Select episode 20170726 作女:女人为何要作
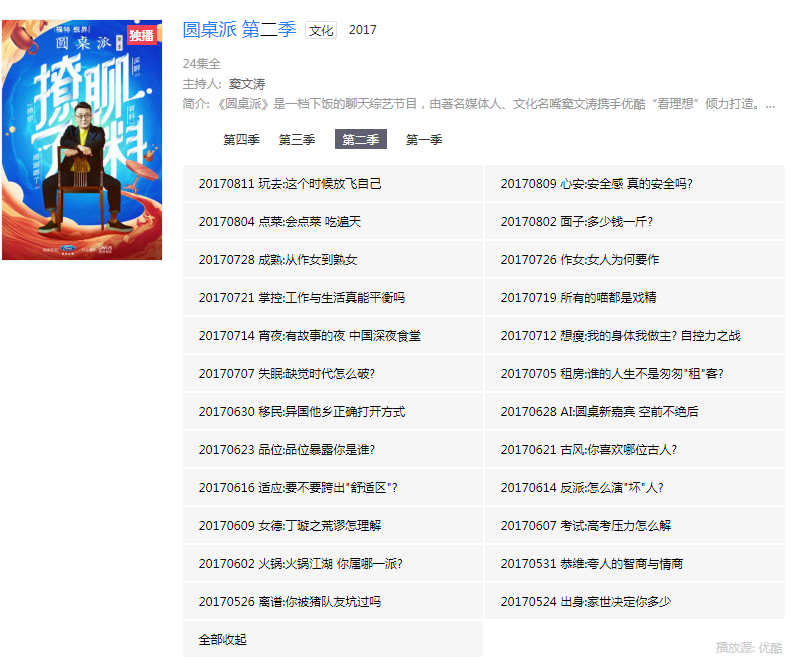This screenshot has height=663, width=793. pyautogui.click(x=635, y=259)
